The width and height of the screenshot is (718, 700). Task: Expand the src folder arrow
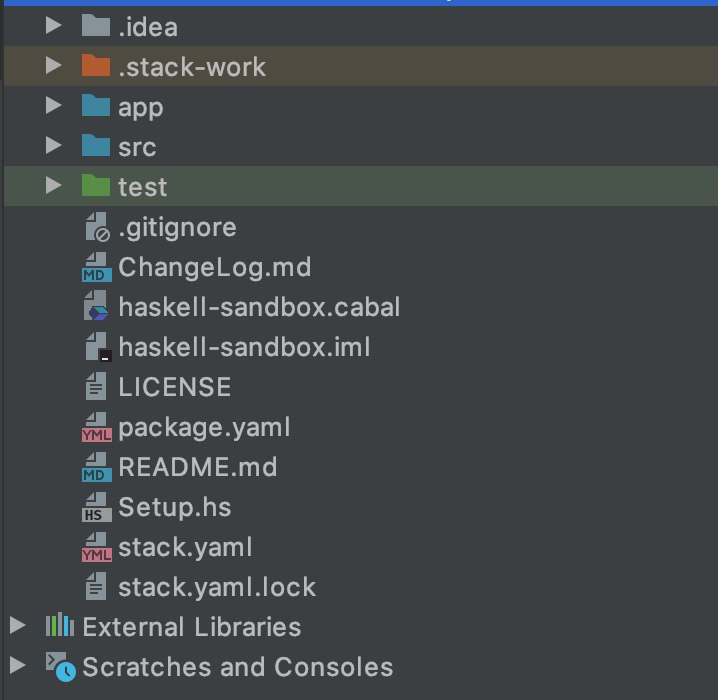click(x=55, y=147)
